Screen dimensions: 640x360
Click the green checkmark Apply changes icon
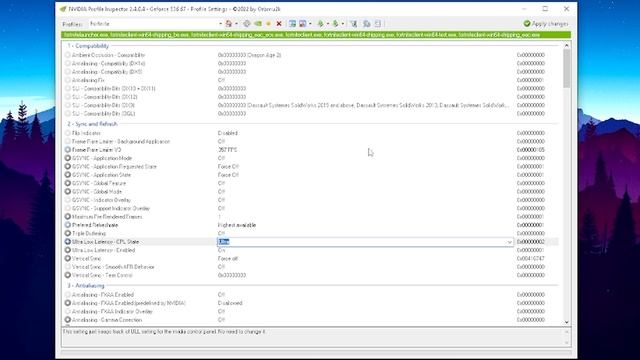[527, 24]
